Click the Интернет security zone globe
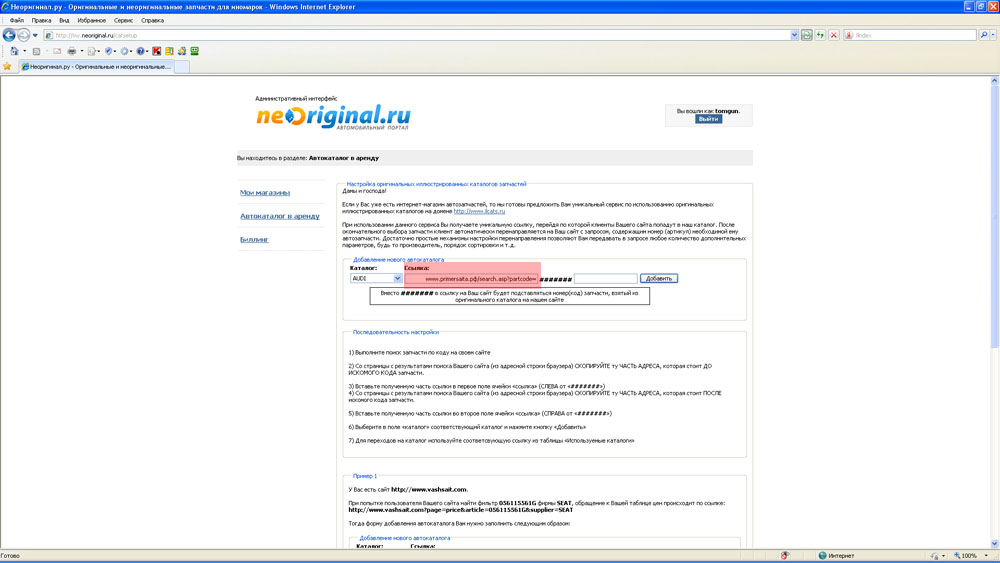The width and height of the screenshot is (1000, 563). coord(823,555)
